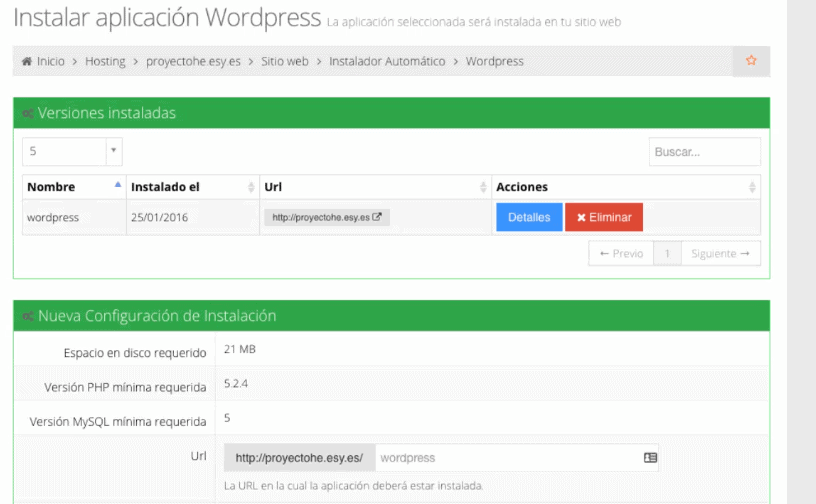
Task: Mark page as favorite with star icon
Action: [x=751, y=60]
